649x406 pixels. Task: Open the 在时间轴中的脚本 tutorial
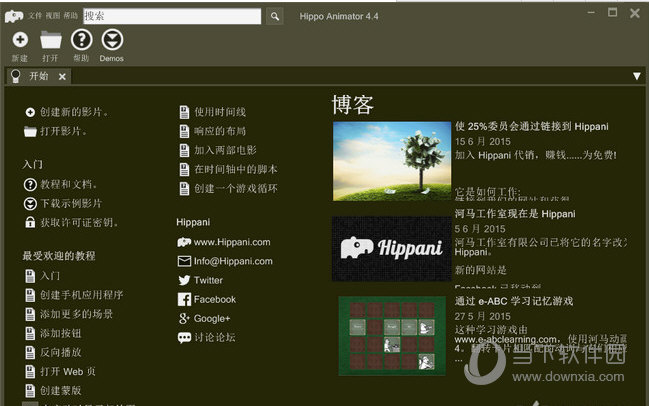click(236, 170)
